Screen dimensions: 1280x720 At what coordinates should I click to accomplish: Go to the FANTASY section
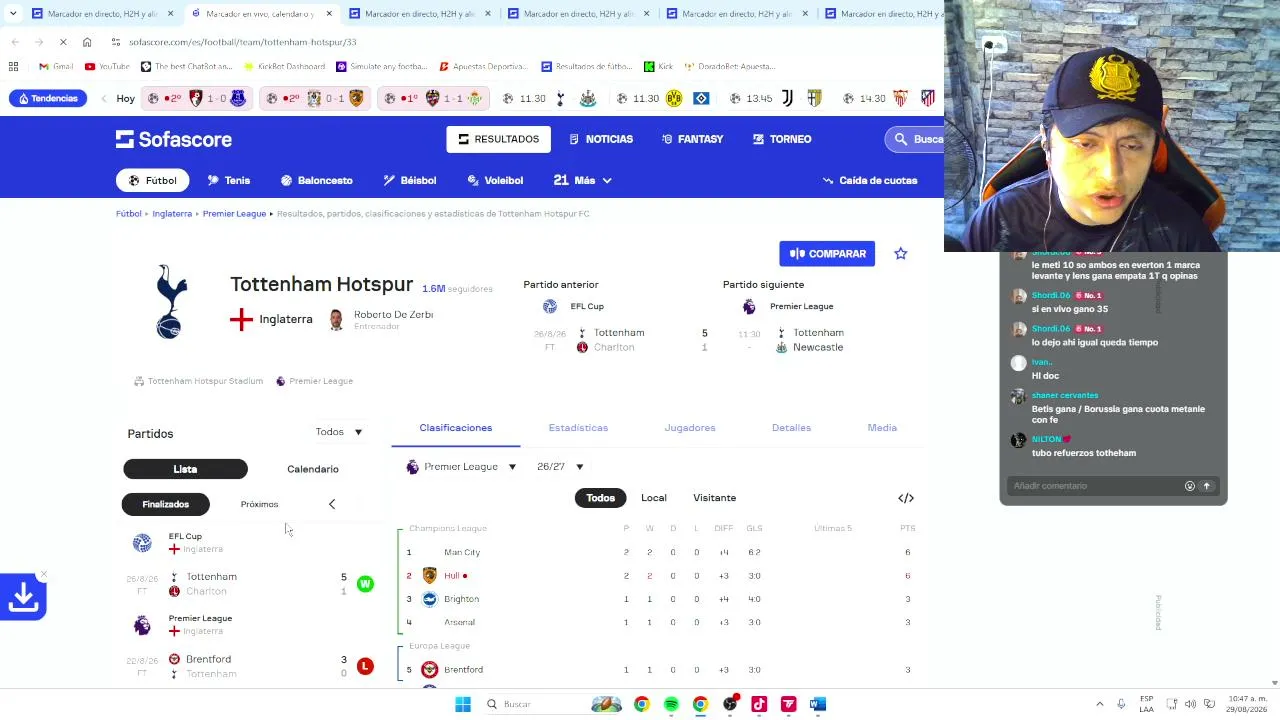692,139
